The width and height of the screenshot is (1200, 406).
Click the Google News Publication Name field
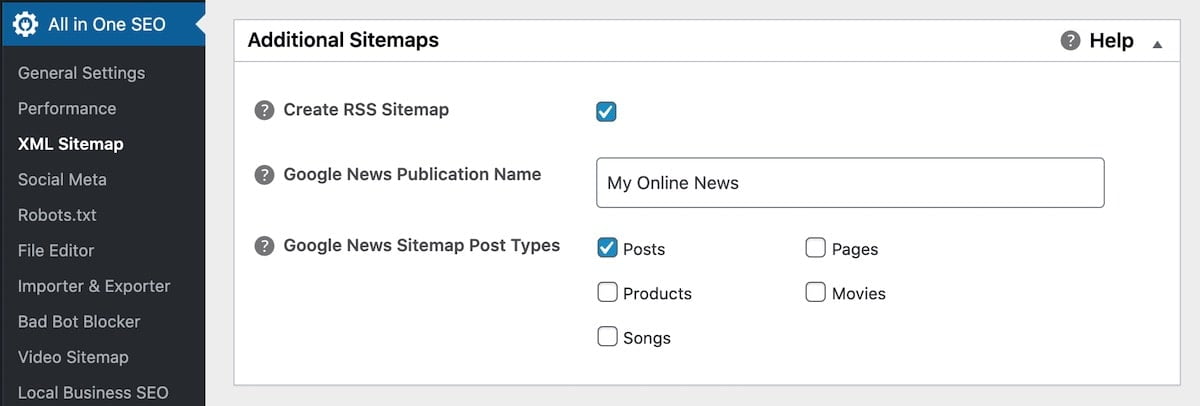coord(850,183)
